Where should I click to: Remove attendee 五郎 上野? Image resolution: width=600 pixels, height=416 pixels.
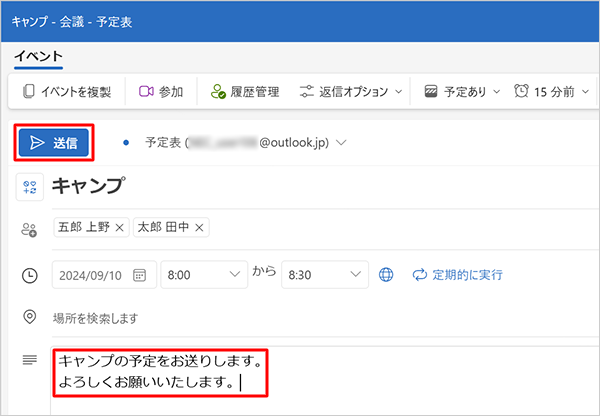coord(119,228)
